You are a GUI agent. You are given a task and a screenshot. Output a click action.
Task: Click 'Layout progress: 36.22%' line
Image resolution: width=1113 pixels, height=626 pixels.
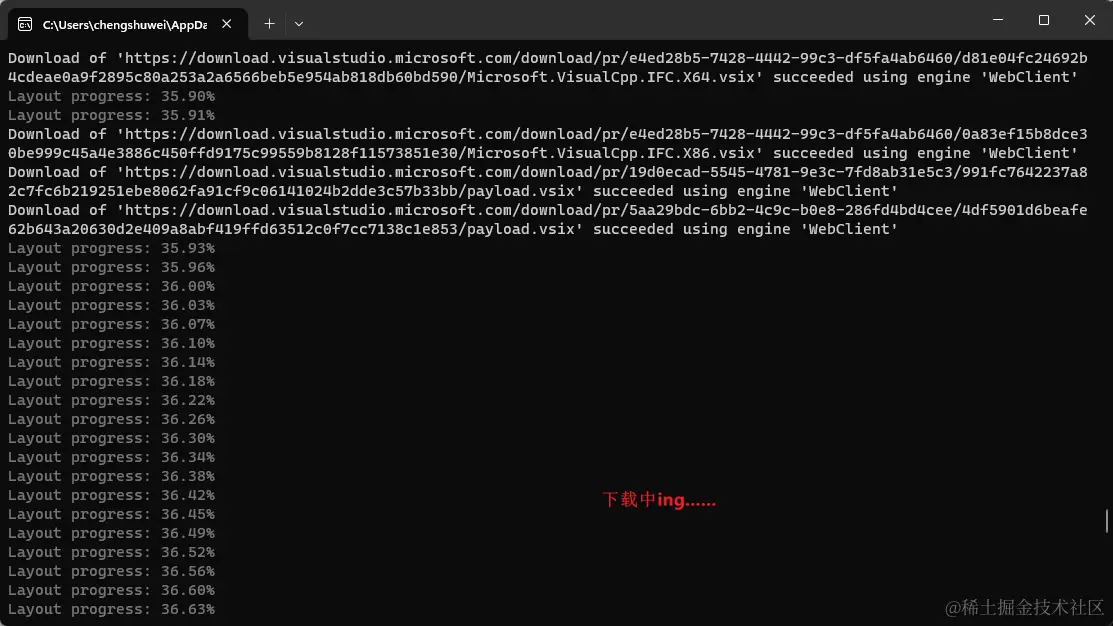[x=111, y=400]
